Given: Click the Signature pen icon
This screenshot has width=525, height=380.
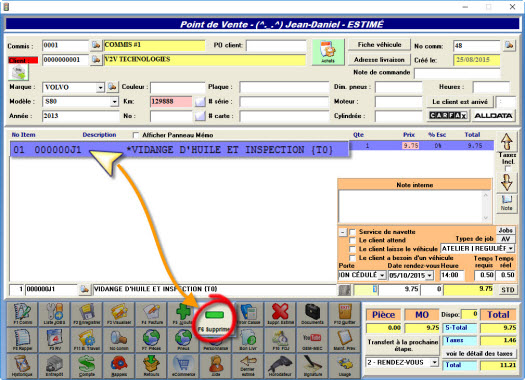Looking at the screenshot, I should click(312, 366).
